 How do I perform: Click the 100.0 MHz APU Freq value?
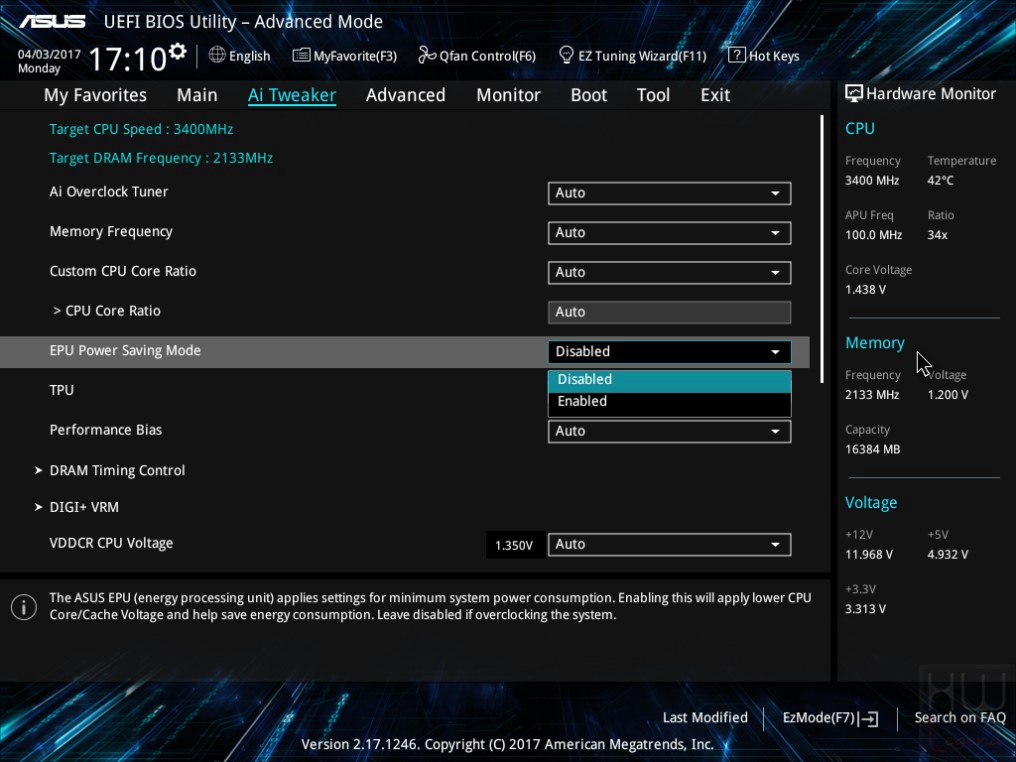pos(873,235)
